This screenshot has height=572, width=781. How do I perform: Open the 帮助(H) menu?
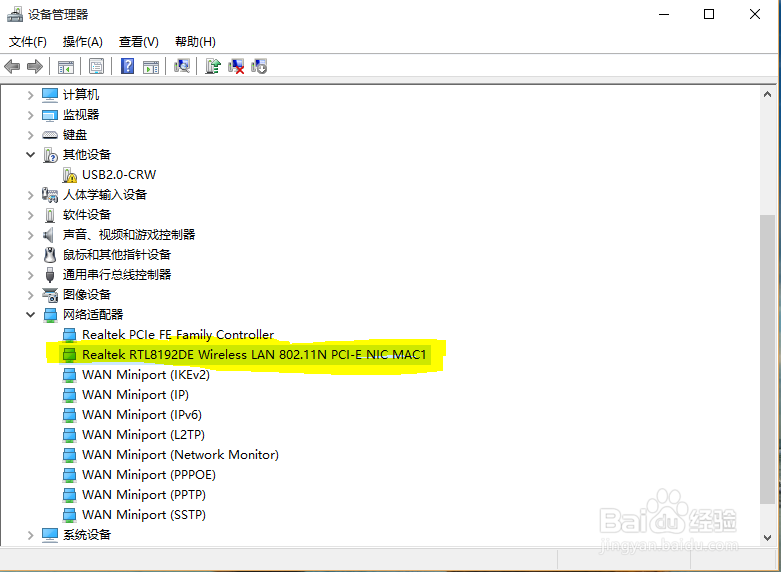click(195, 42)
